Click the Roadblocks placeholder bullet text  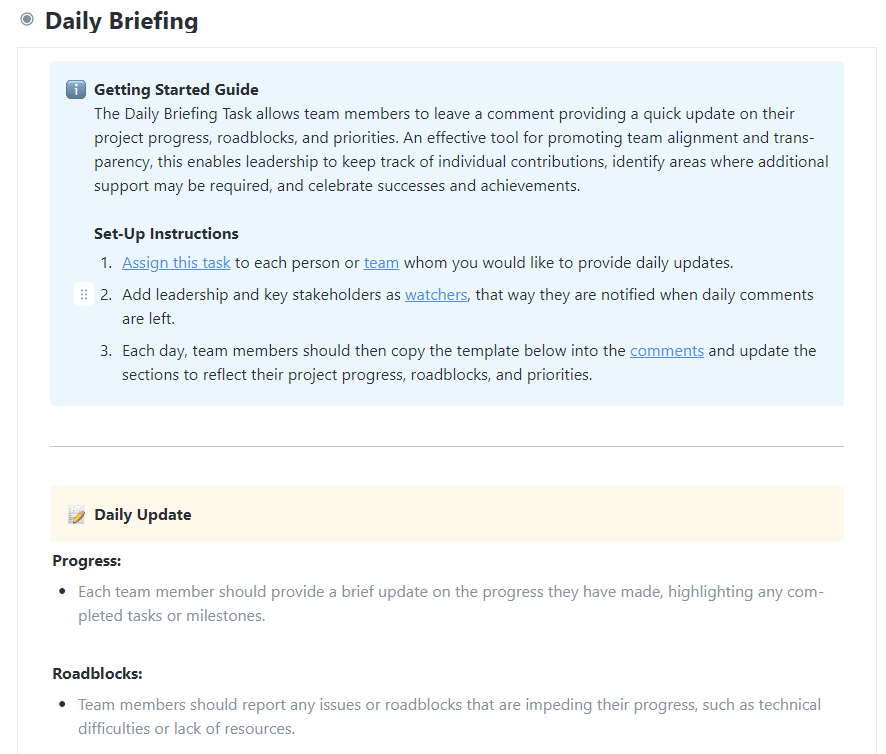tap(450, 717)
